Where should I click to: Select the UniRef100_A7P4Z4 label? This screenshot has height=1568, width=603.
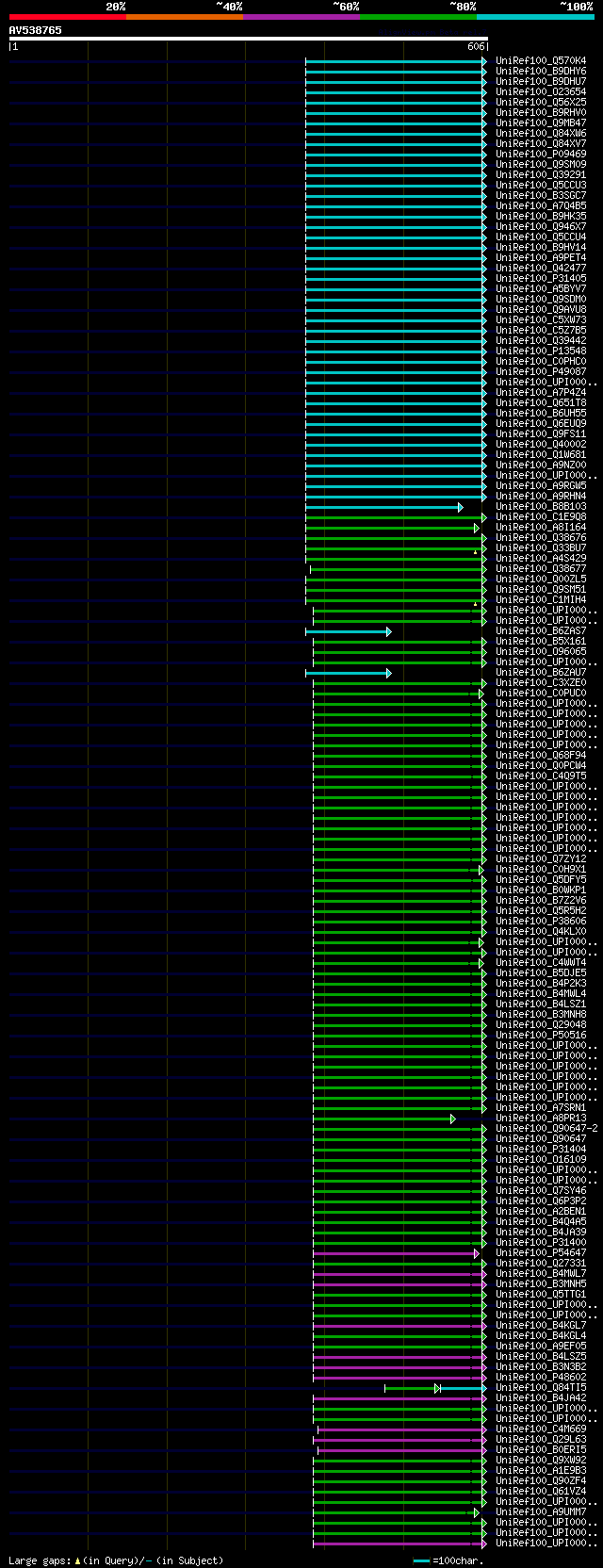541,393
